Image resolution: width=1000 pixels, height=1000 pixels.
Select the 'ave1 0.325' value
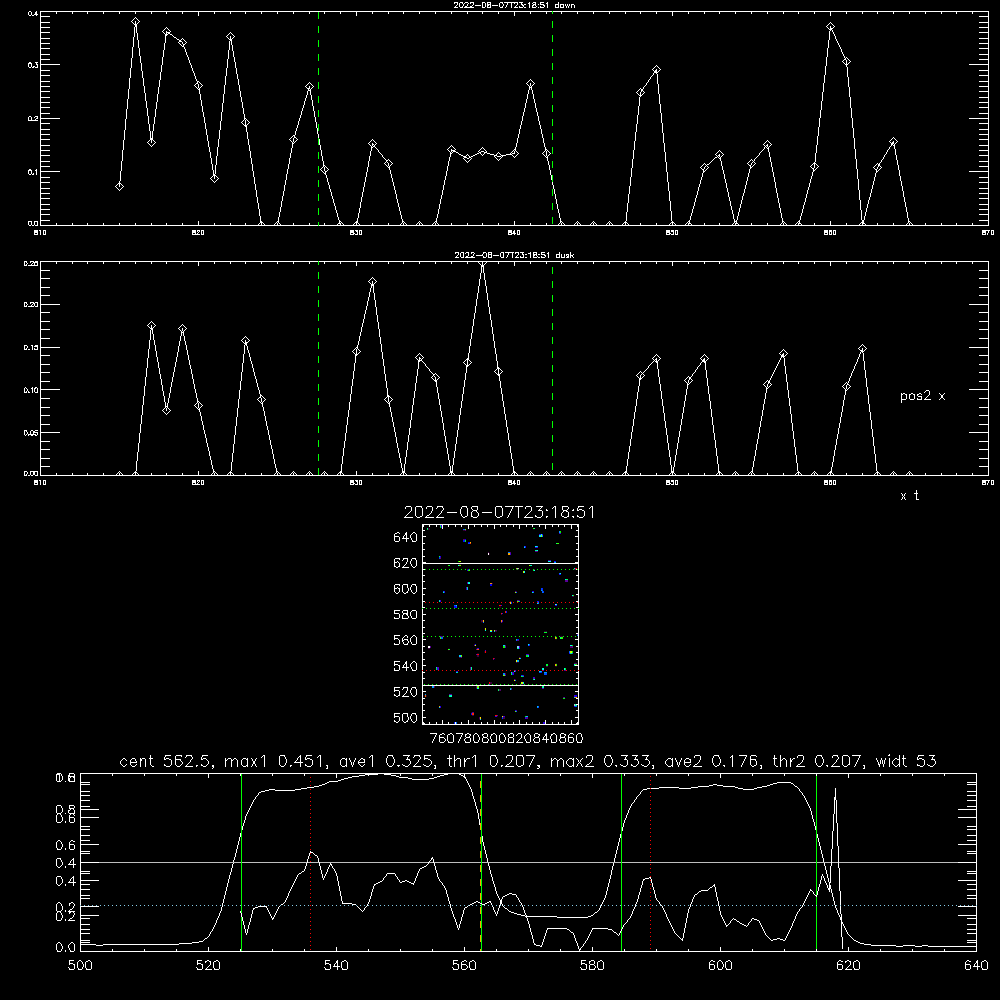[388, 761]
